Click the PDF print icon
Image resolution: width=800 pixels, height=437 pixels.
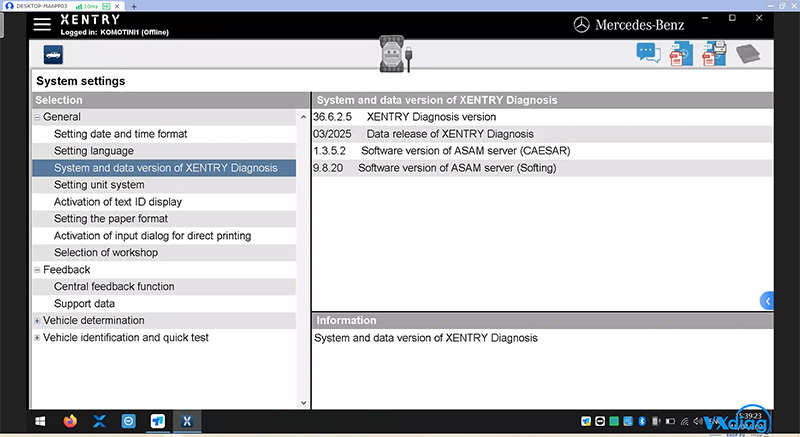click(714, 54)
